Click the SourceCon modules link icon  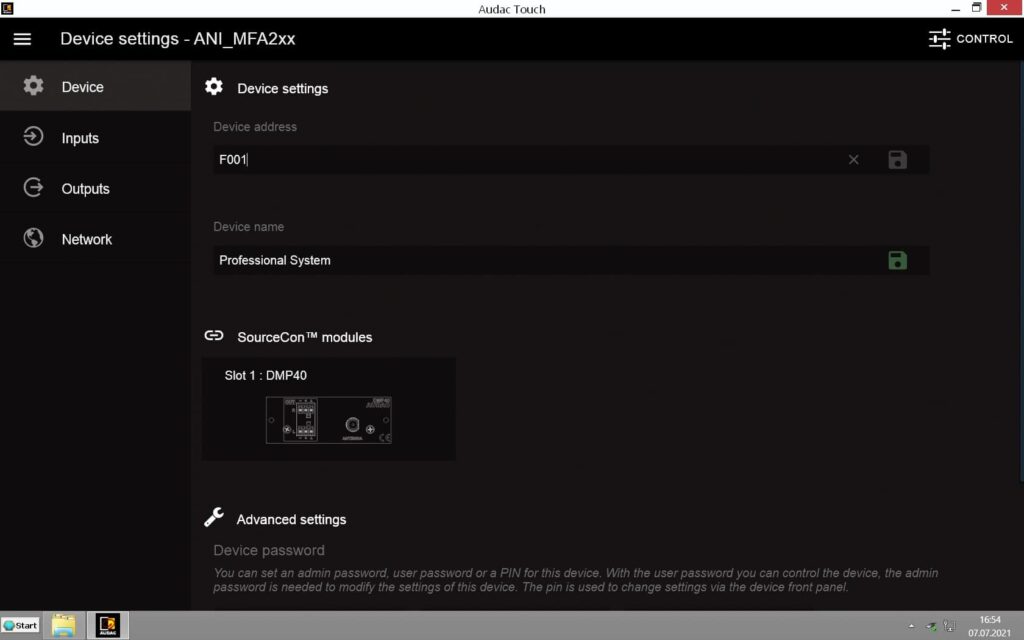(x=214, y=336)
